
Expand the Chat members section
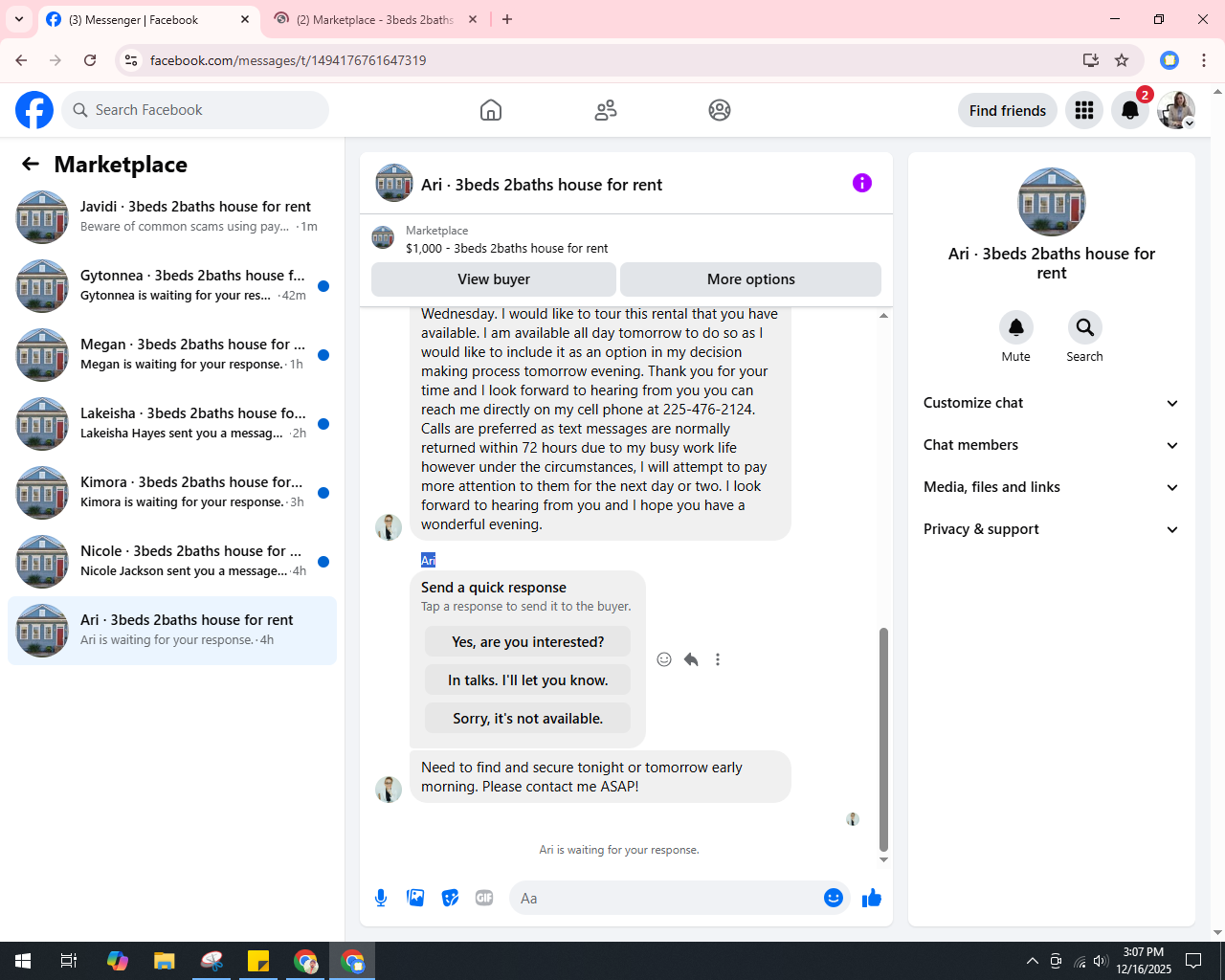click(x=1052, y=445)
